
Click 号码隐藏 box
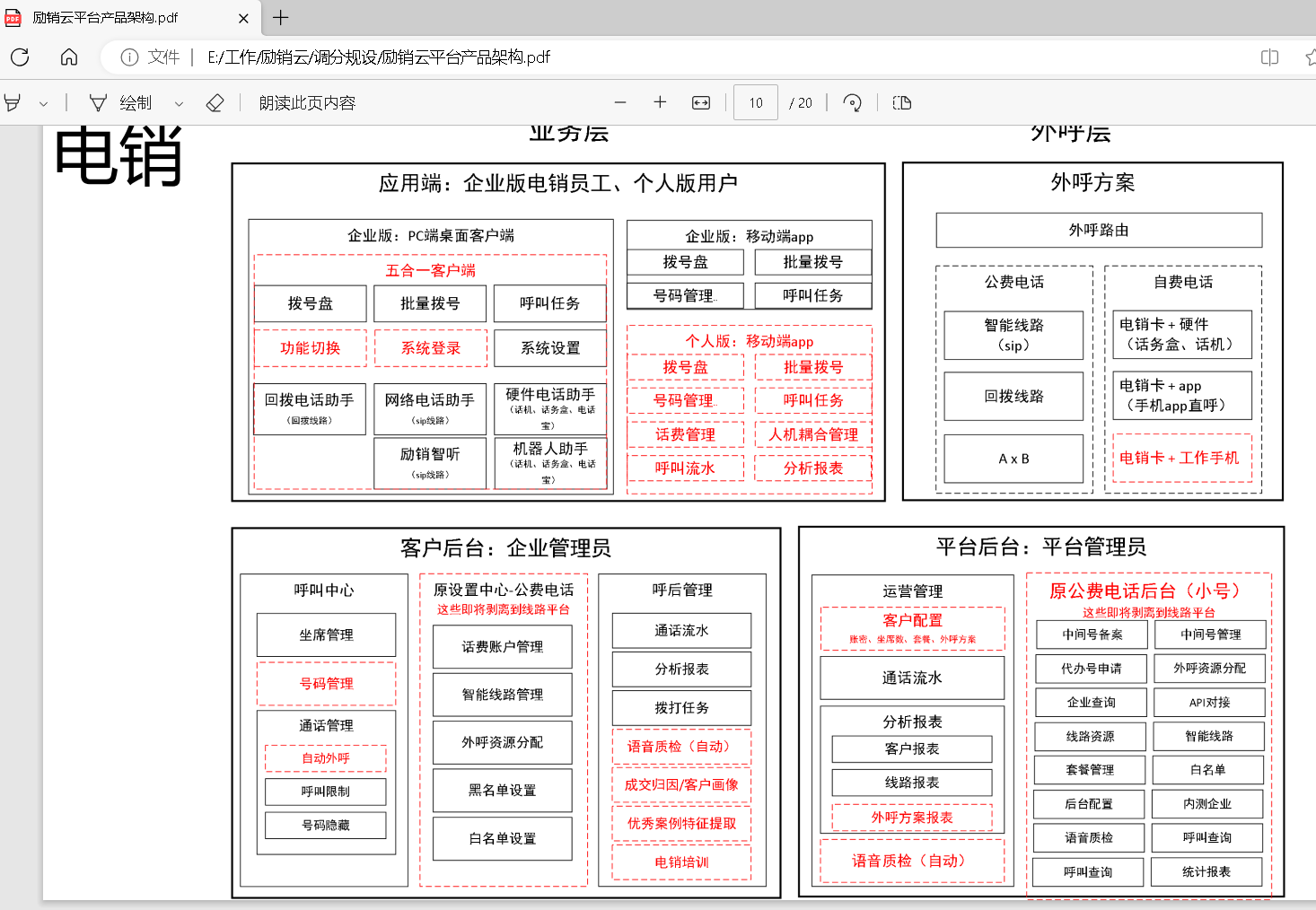pos(326,826)
